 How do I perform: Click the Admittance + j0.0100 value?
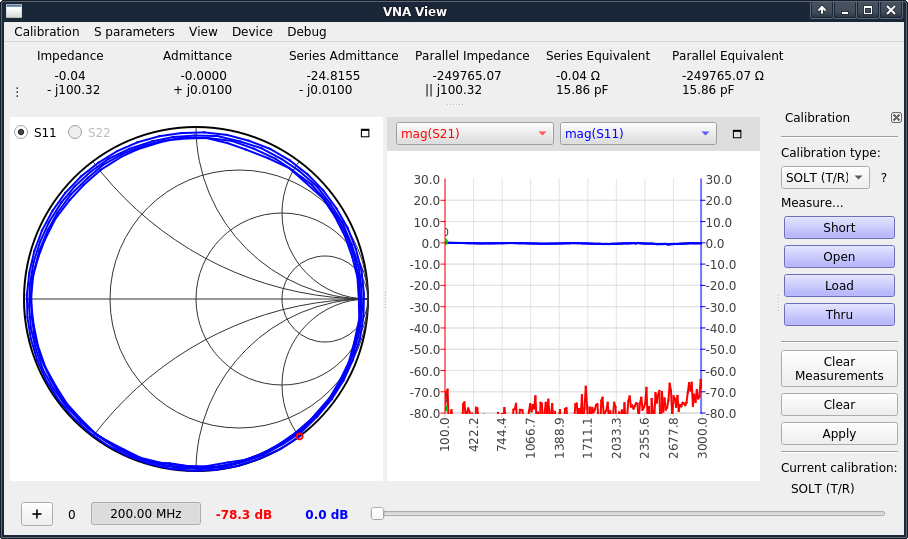pos(203,90)
